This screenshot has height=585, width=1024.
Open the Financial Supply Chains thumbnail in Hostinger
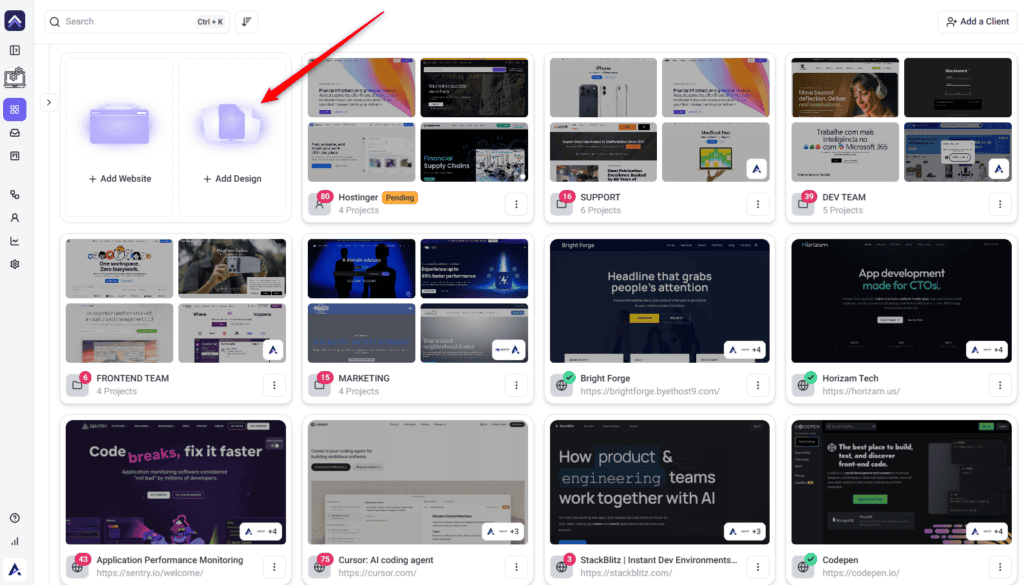pyautogui.click(x=474, y=152)
